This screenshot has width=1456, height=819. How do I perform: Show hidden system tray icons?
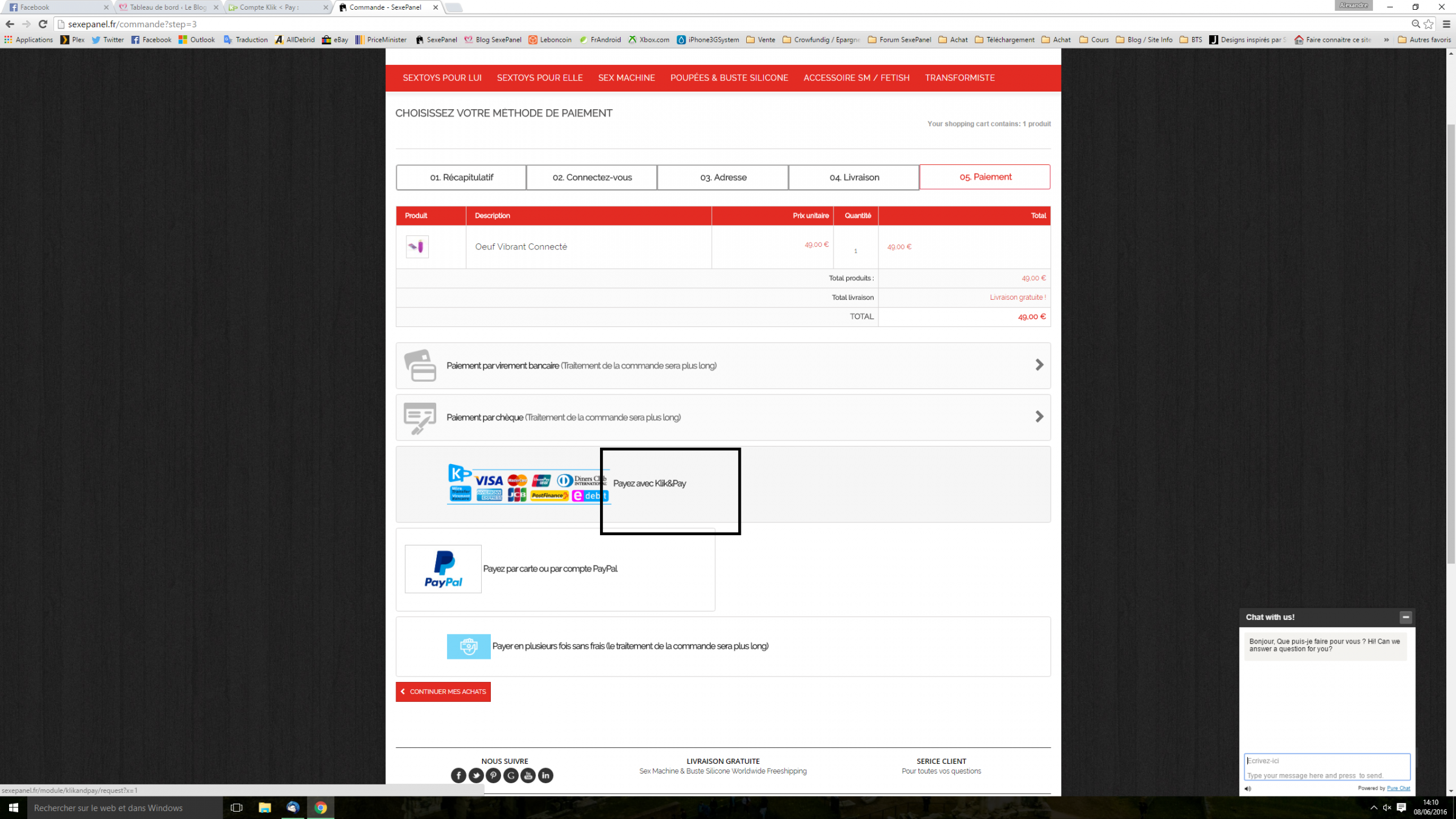click(1373, 807)
